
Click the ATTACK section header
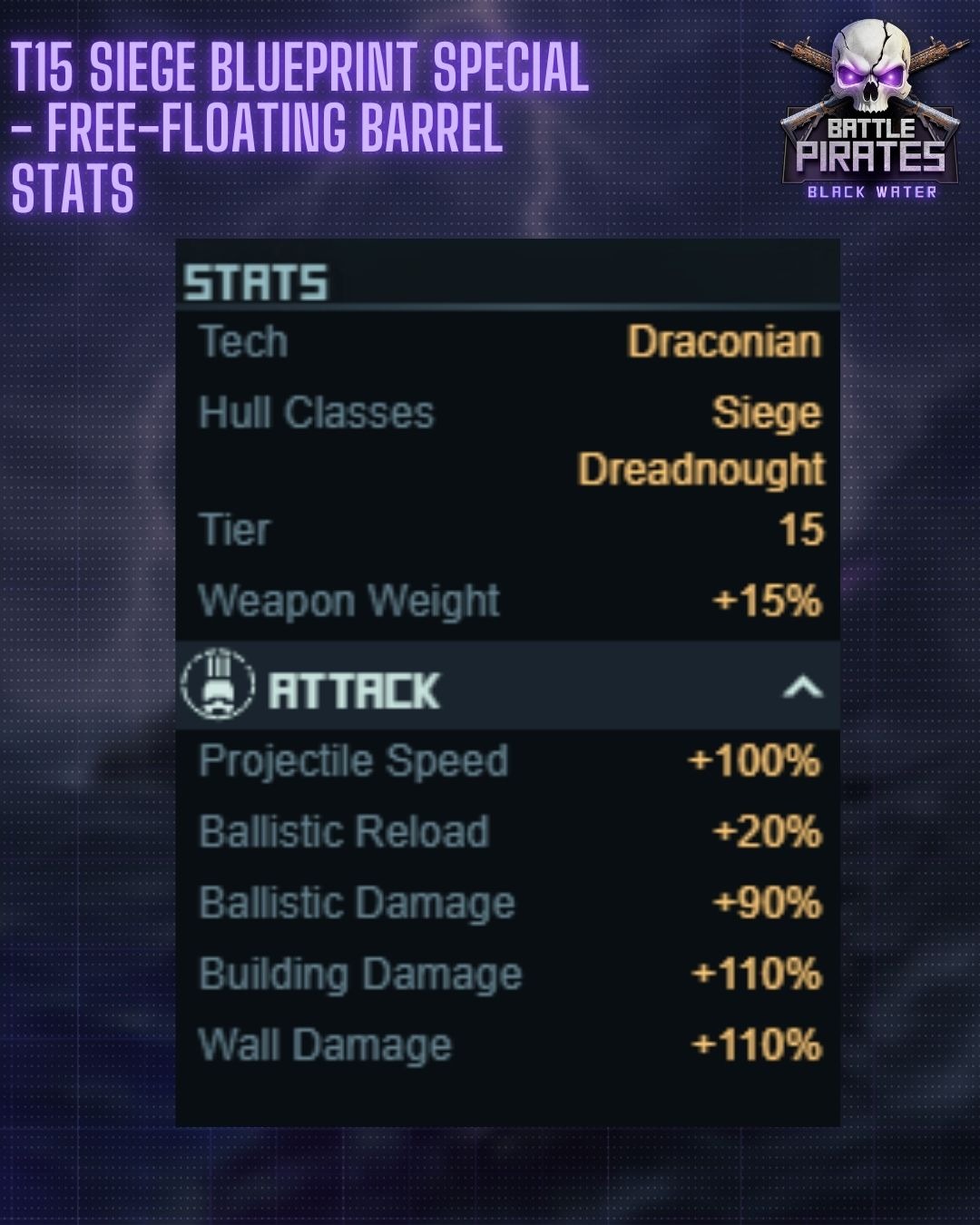coord(354,690)
